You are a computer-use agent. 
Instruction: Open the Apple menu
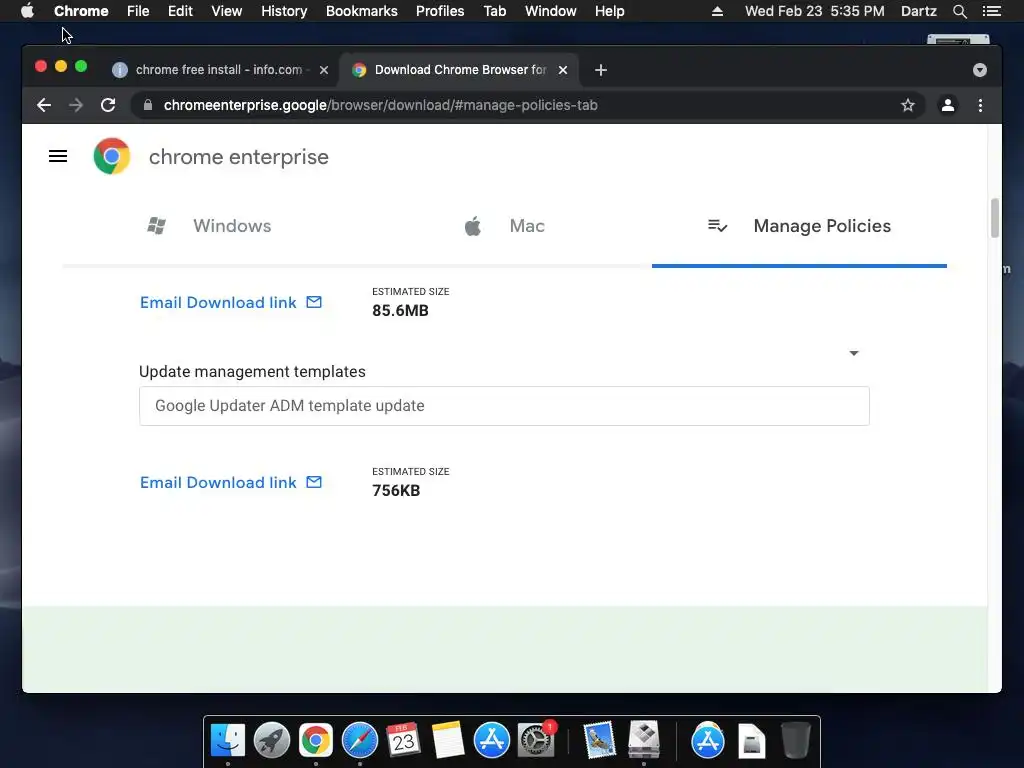[27, 11]
